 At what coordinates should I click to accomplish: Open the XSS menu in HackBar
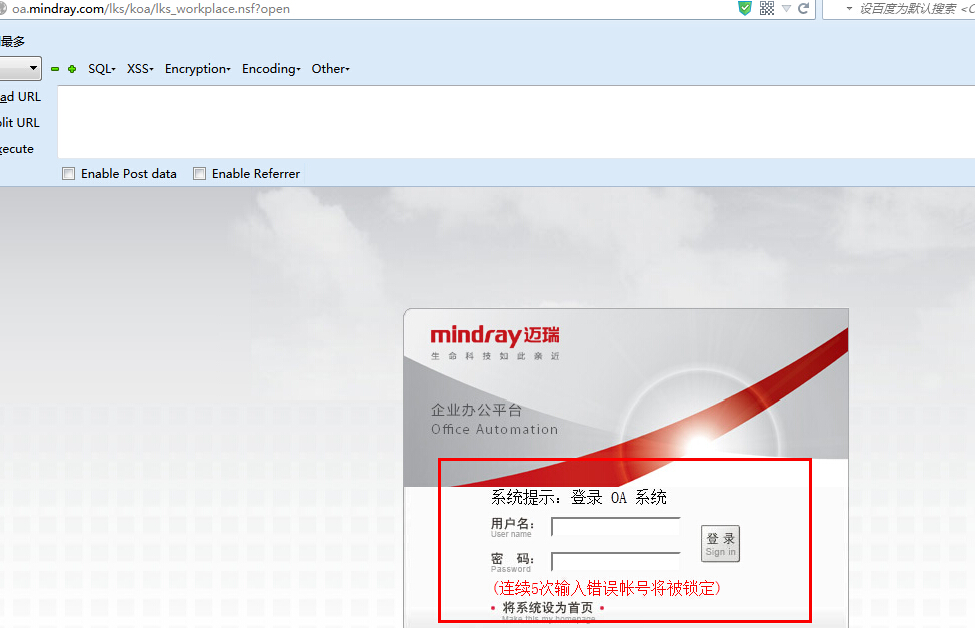(140, 69)
